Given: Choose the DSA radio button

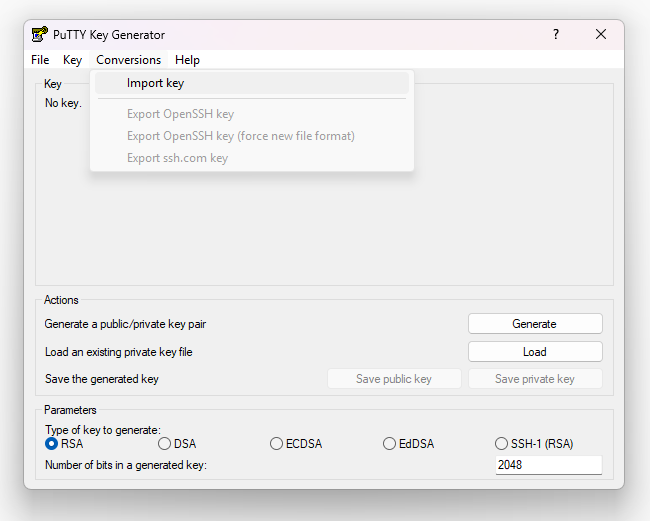Looking at the screenshot, I should click(x=164, y=444).
